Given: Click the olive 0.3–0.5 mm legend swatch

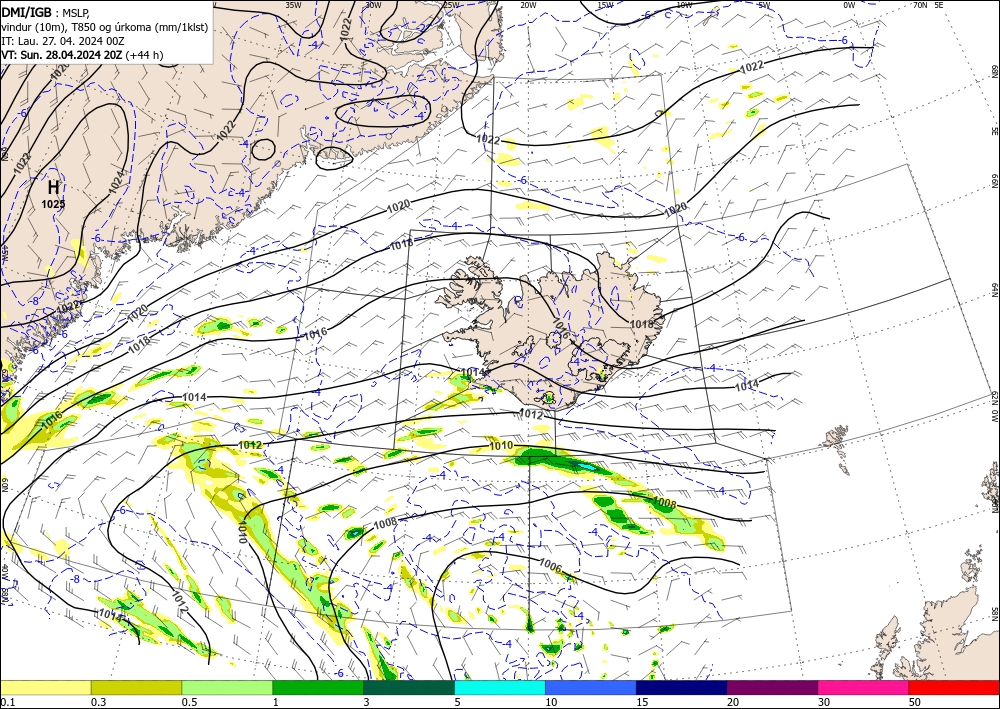Looking at the screenshot, I should click(136, 687).
